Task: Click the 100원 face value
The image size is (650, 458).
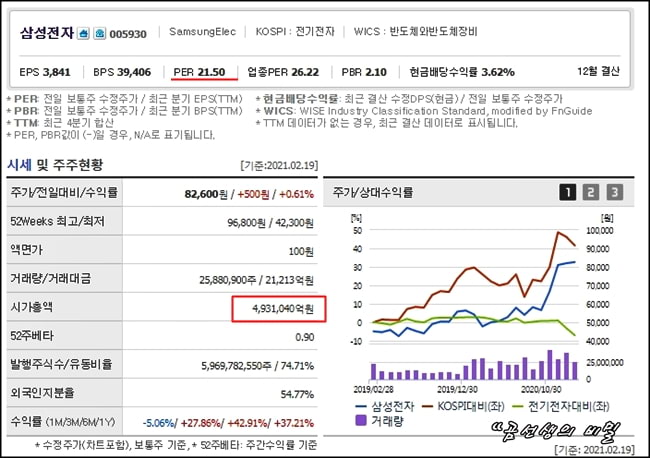Action: click(301, 252)
